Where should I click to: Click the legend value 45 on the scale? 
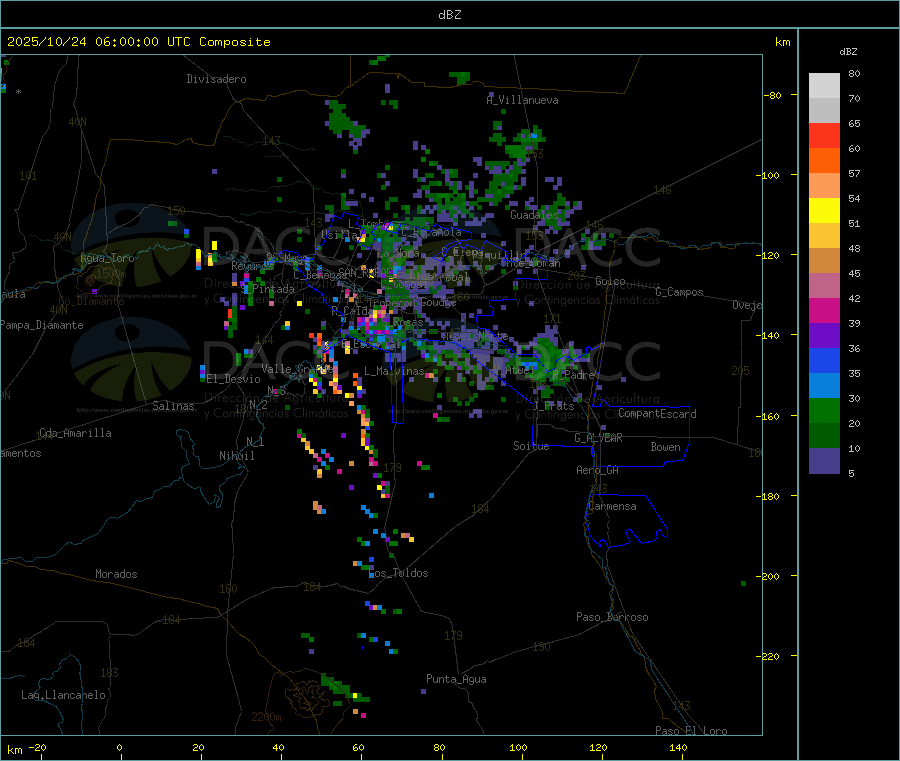click(854, 274)
